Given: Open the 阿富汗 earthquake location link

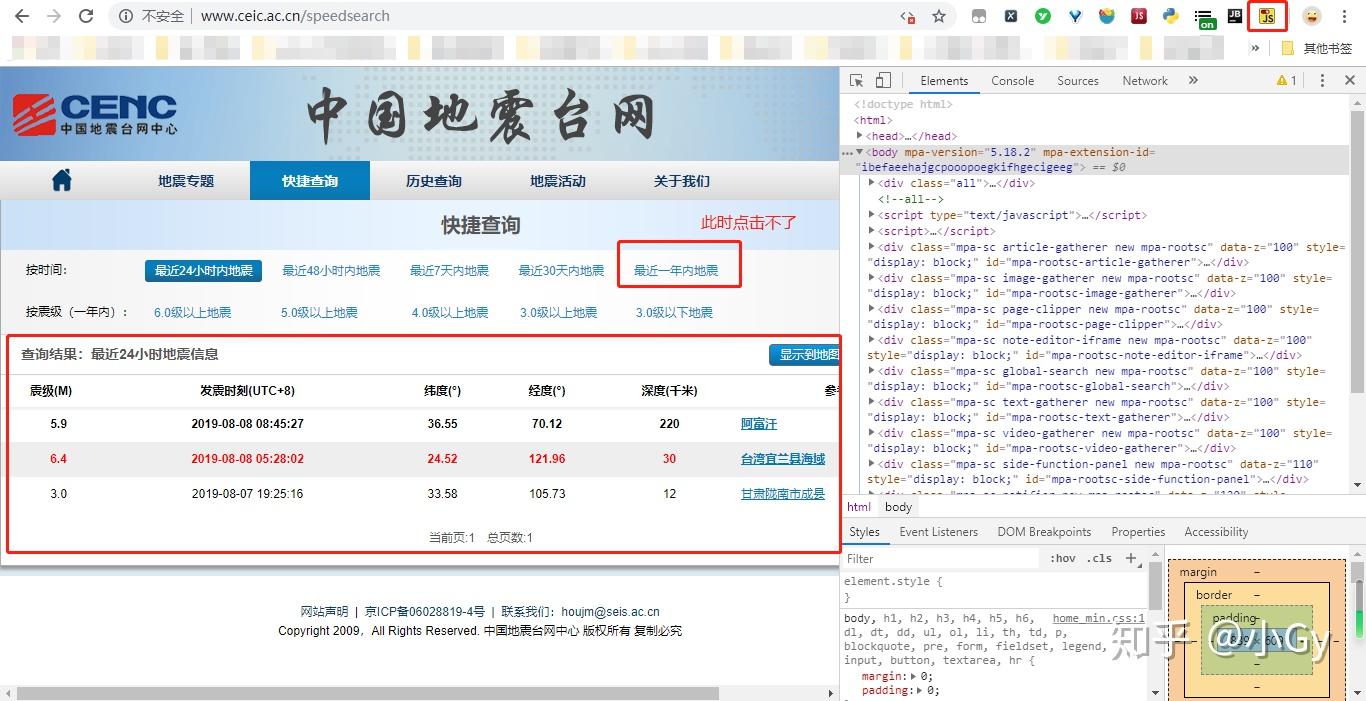Looking at the screenshot, I should point(759,424).
